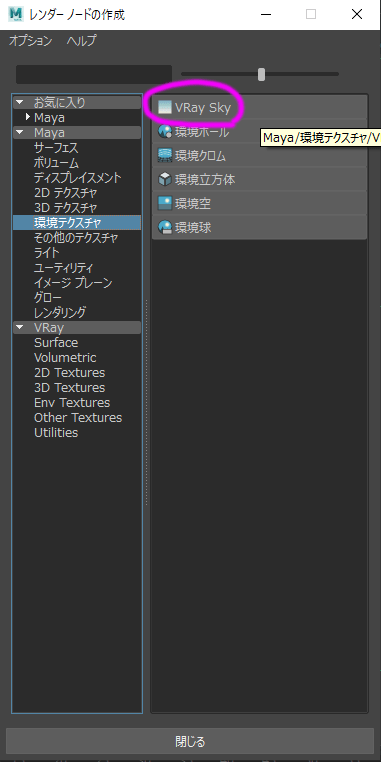Select VRay 2D Textures category
The height and width of the screenshot is (762, 381).
69,373
